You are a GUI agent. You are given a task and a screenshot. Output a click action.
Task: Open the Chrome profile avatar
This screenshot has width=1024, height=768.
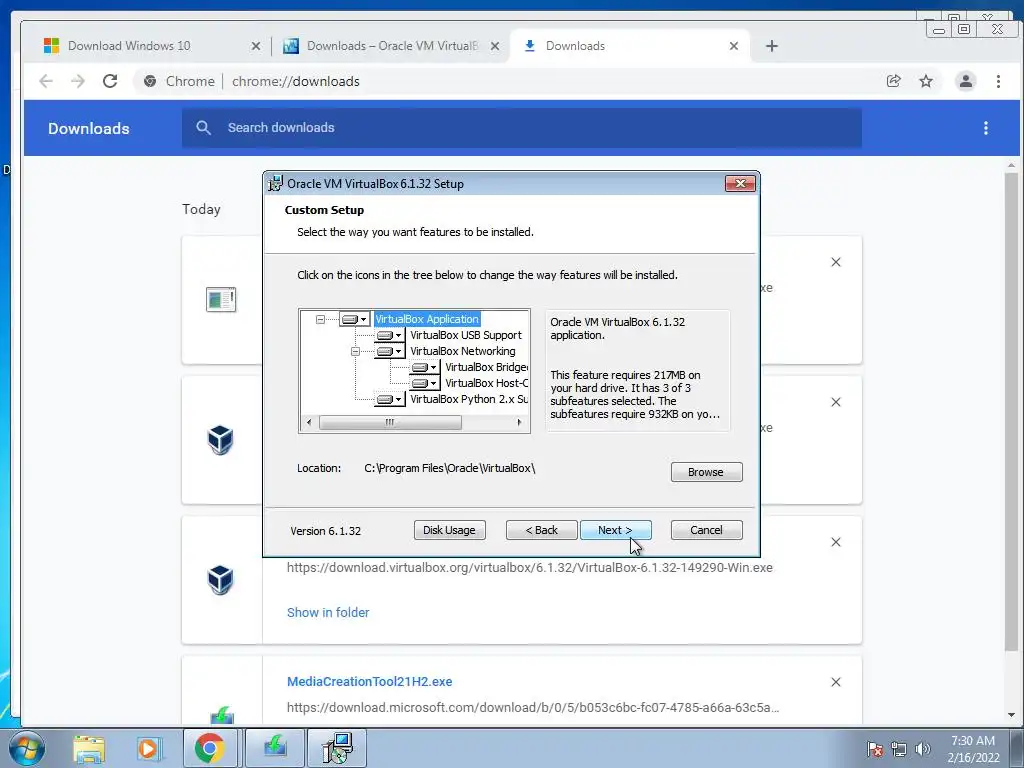(x=965, y=81)
